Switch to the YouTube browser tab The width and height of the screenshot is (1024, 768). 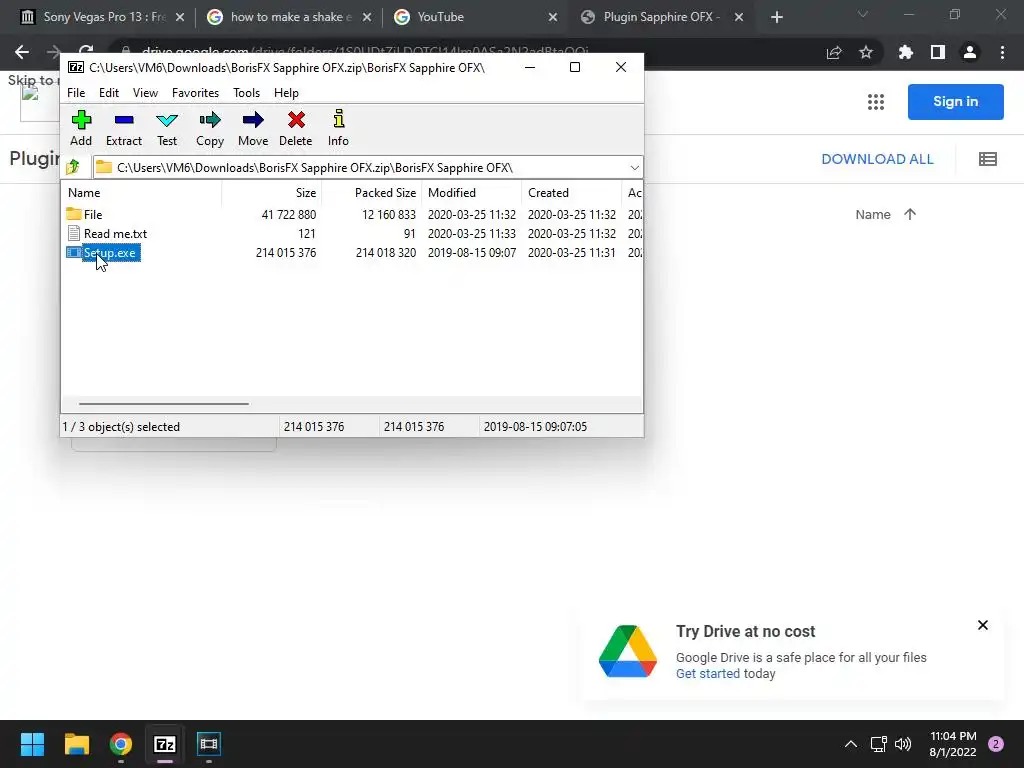(477, 17)
